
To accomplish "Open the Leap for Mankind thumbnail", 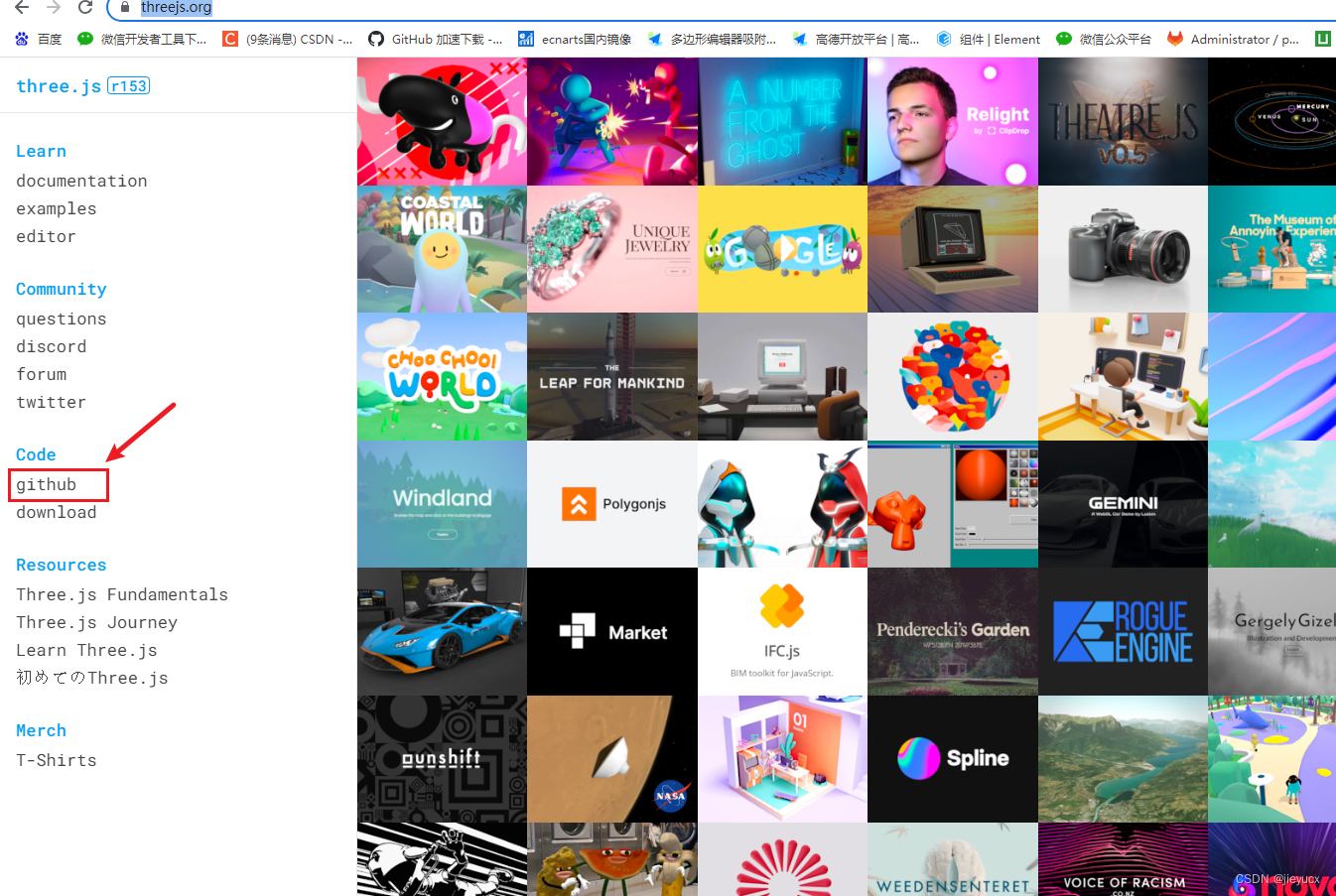I will 612,376.
